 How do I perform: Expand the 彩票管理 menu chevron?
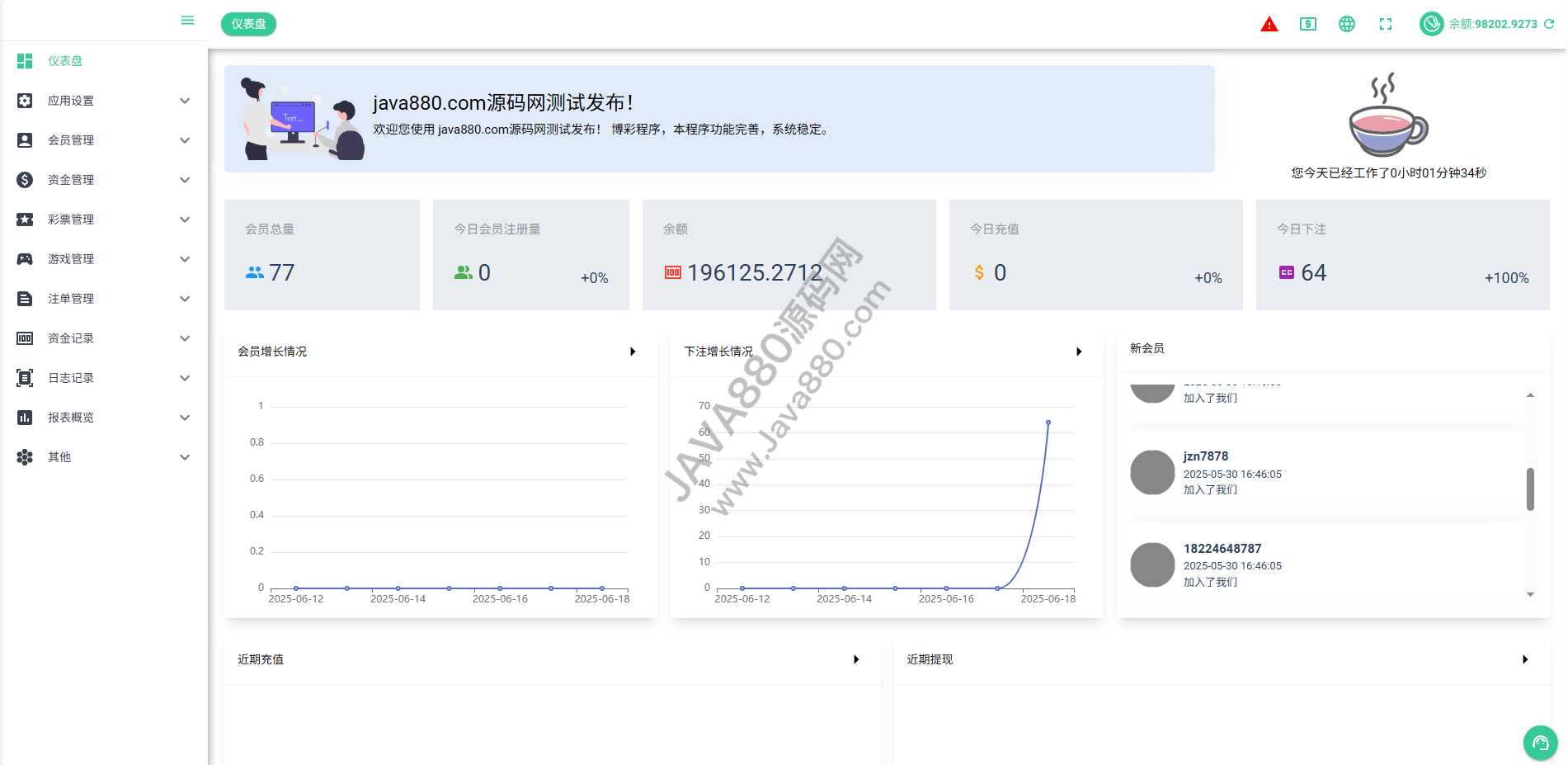click(185, 220)
